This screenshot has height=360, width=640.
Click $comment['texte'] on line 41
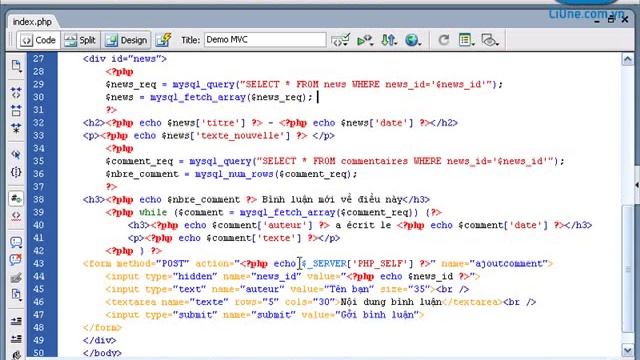[253, 238]
